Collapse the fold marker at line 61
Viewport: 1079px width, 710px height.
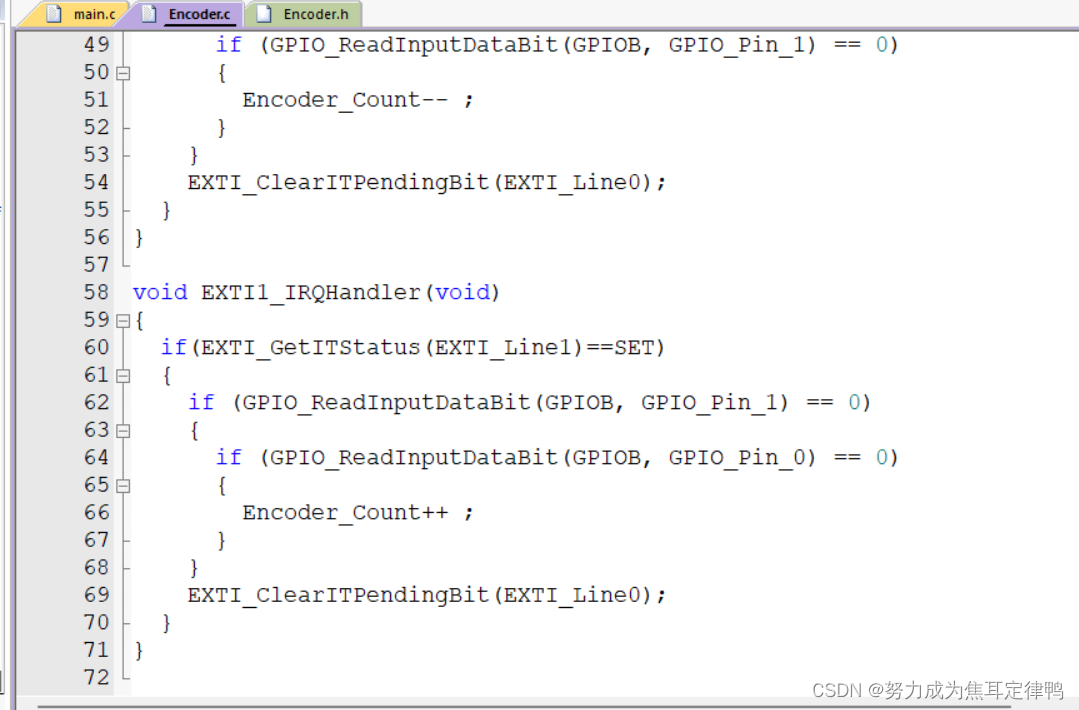(123, 376)
